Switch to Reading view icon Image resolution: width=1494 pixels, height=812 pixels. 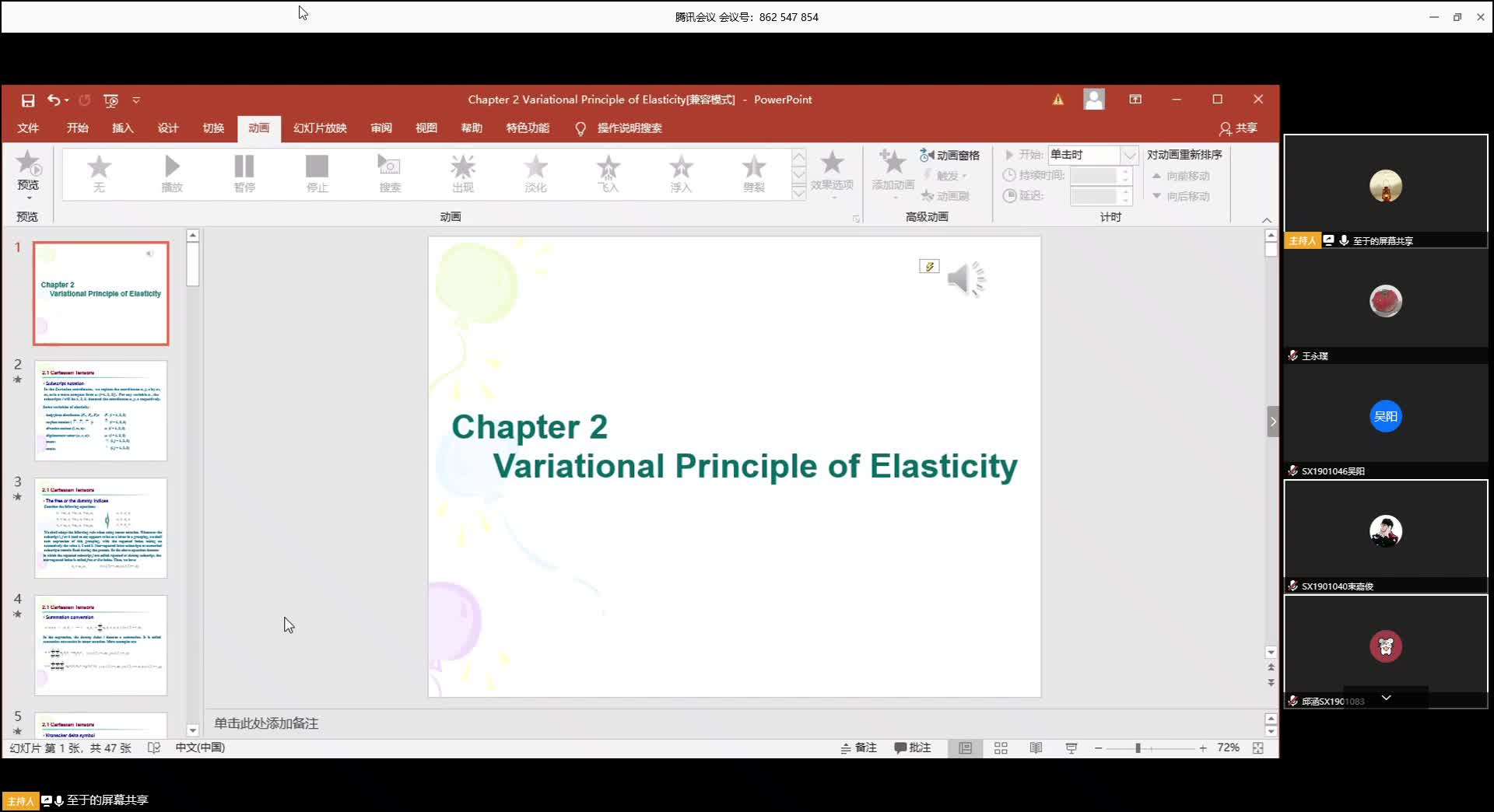coord(1036,748)
